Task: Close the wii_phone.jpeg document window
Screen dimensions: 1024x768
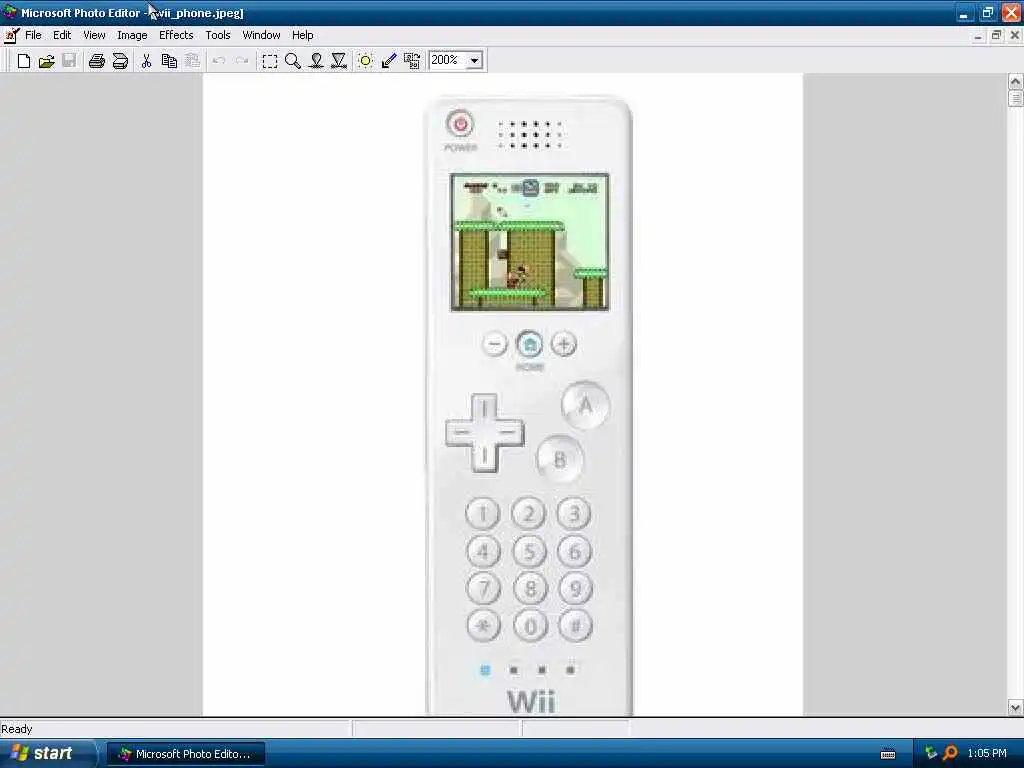Action: point(1014,36)
